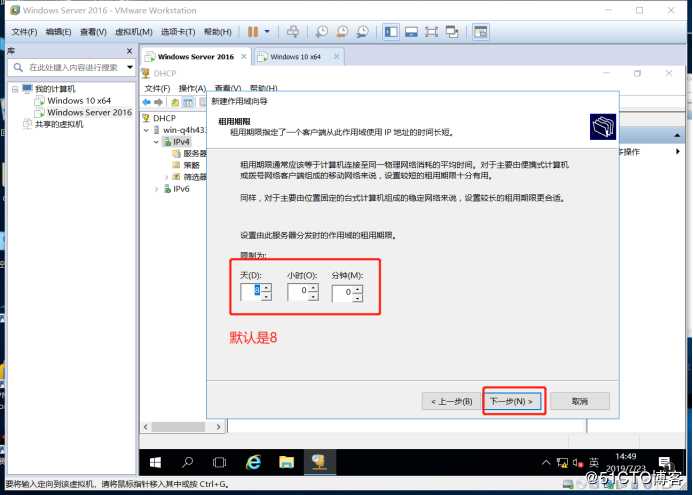
Task: Click the 小时(O) hours input field
Action: click(x=297, y=291)
